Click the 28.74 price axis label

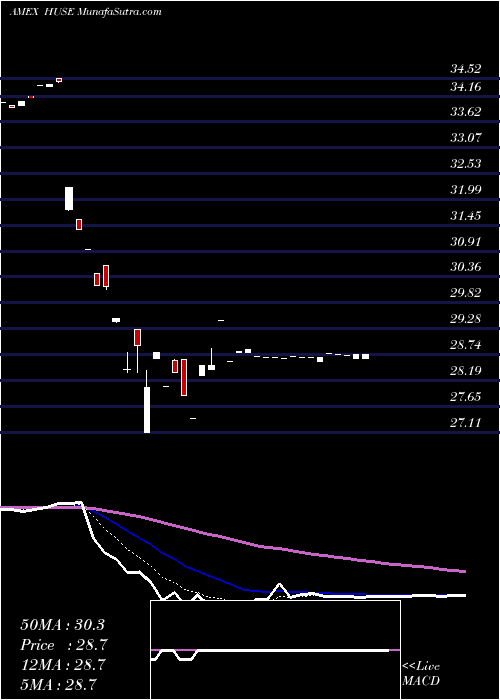[466, 345]
